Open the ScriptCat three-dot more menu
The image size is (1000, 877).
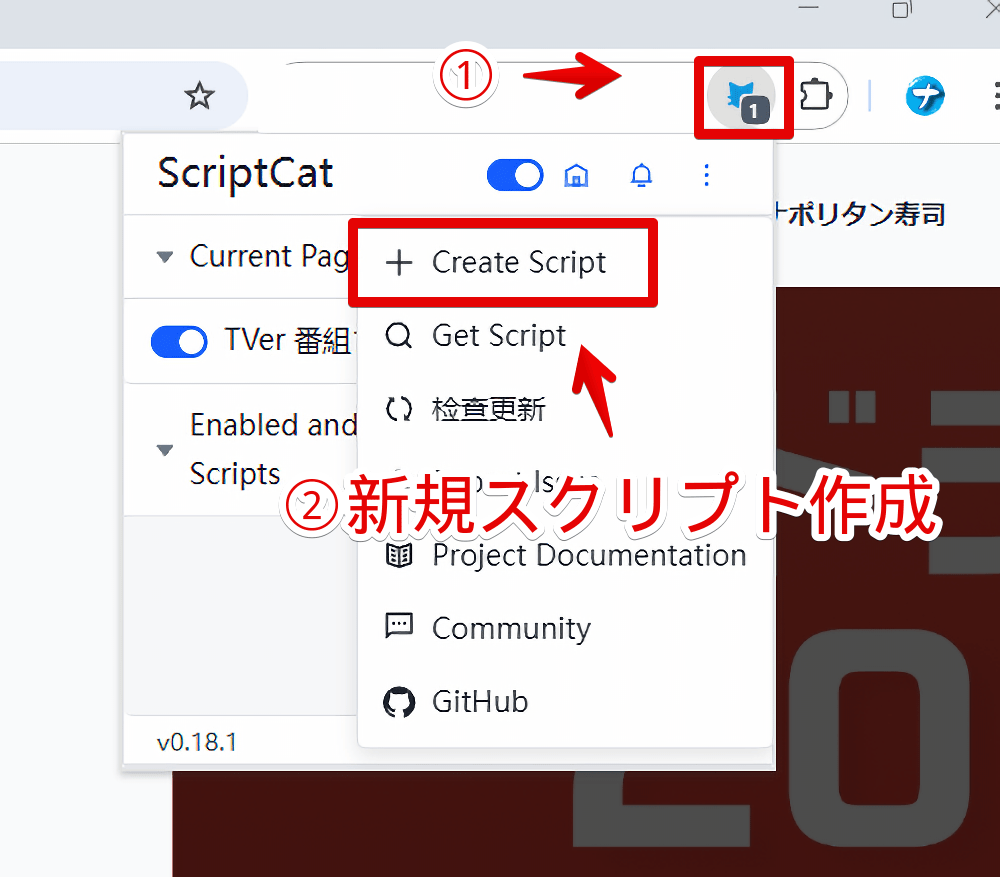(706, 175)
